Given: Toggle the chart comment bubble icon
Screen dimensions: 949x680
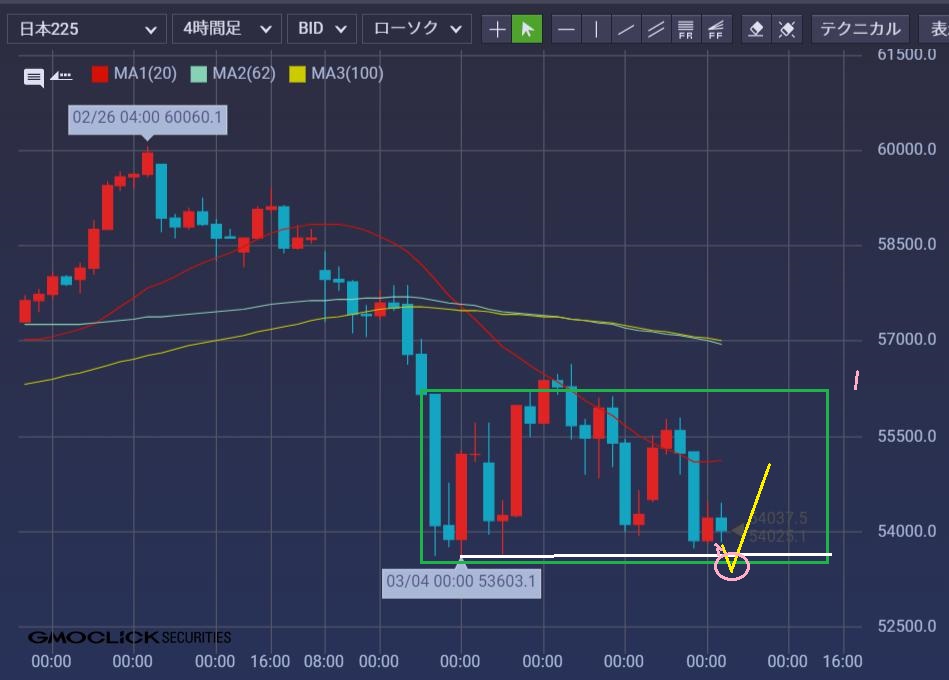Looking at the screenshot, I should pos(33,76).
